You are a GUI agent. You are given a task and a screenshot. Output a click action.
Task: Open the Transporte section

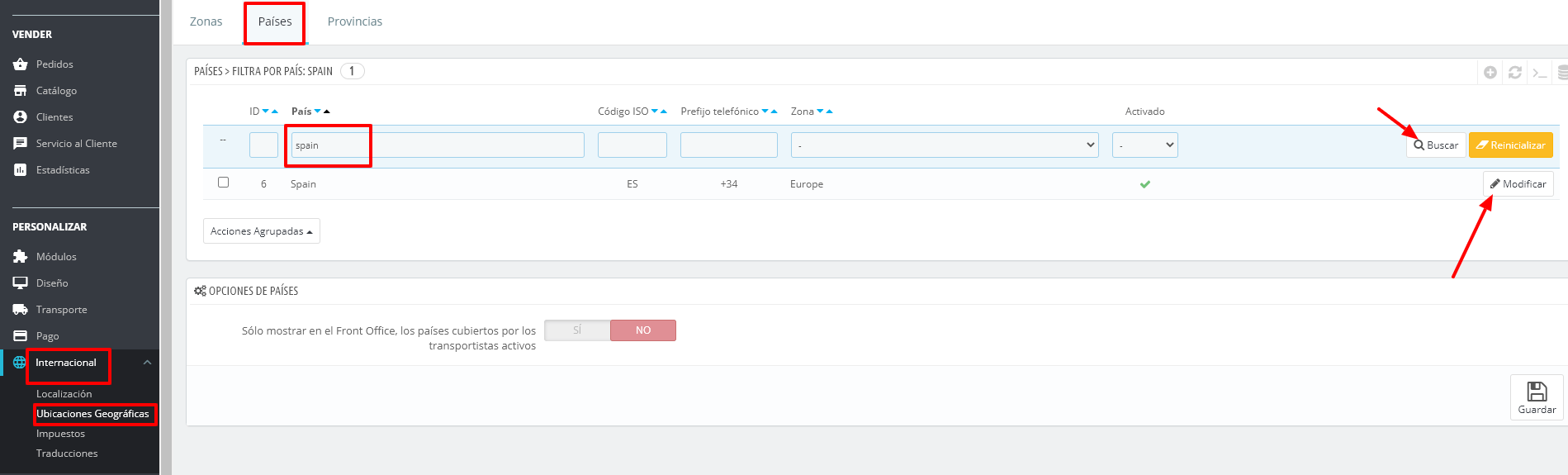tap(61, 310)
